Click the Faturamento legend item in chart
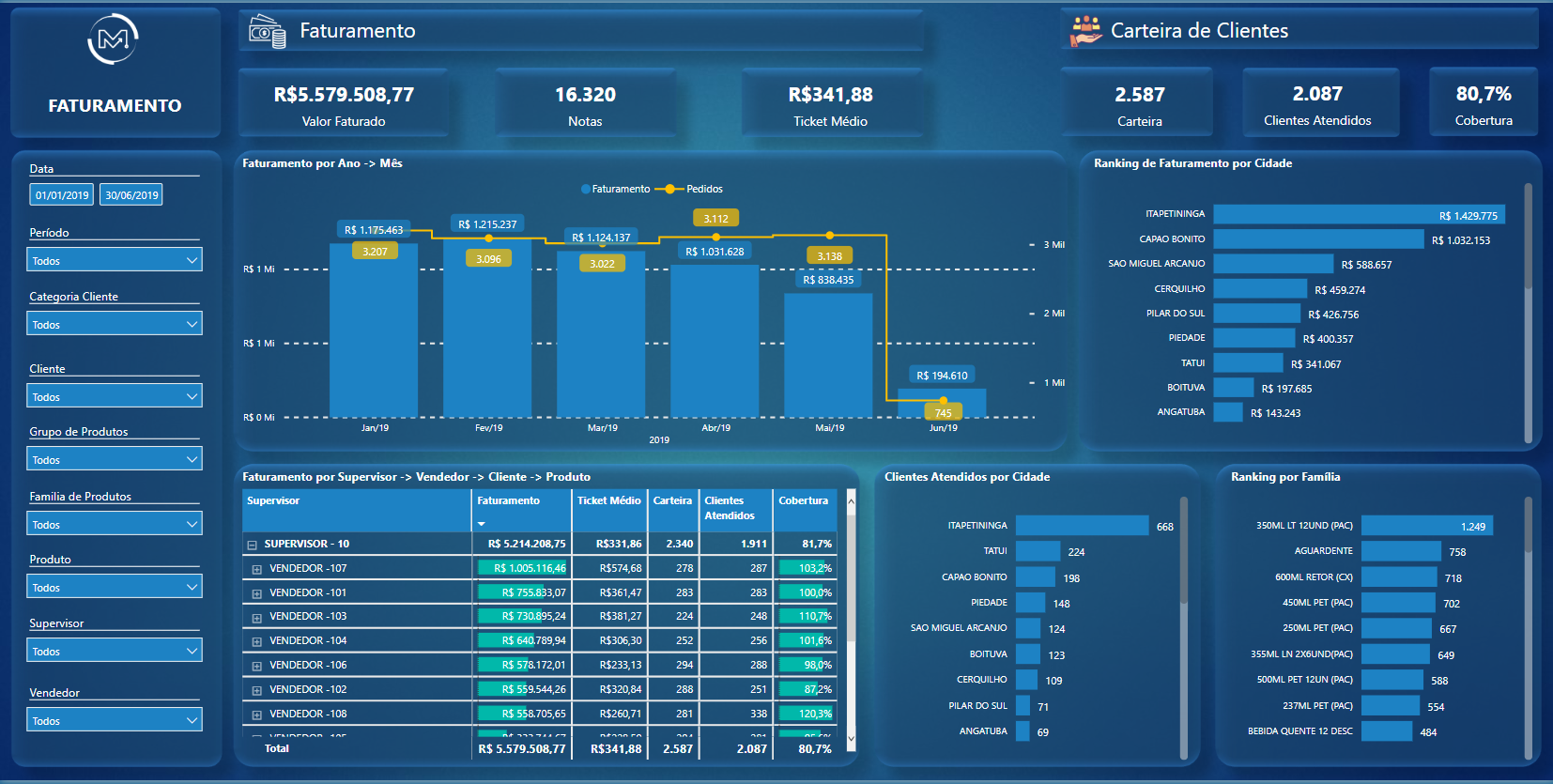The height and width of the screenshot is (784, 1553). tap(615, 189)
